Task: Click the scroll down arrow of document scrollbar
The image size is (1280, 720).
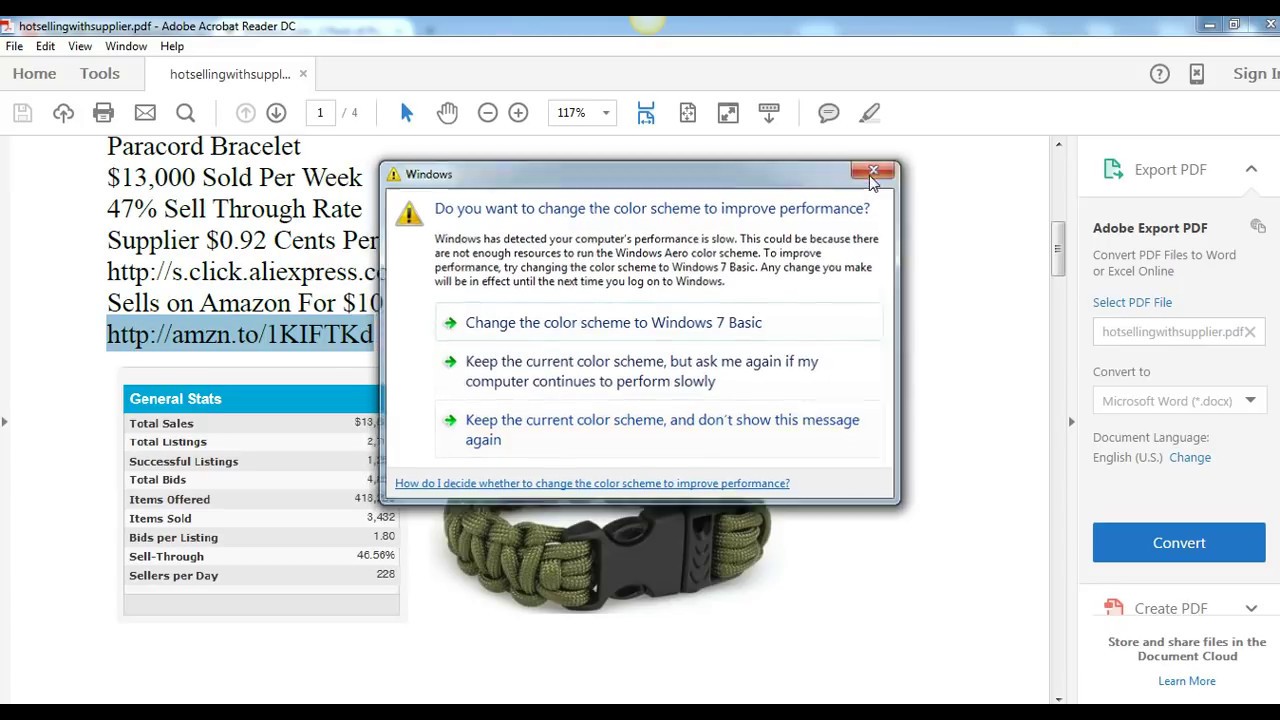Action: (x=1058, y=697)
